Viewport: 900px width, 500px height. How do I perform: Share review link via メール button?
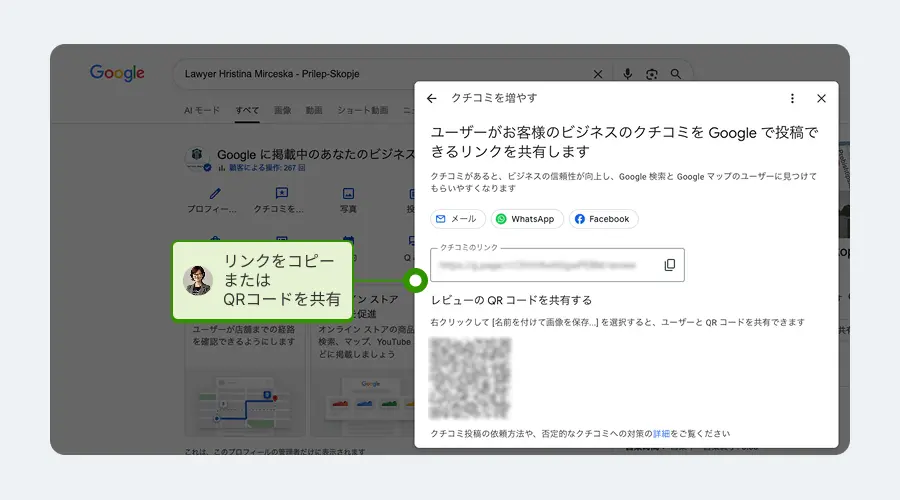[457, 219]
